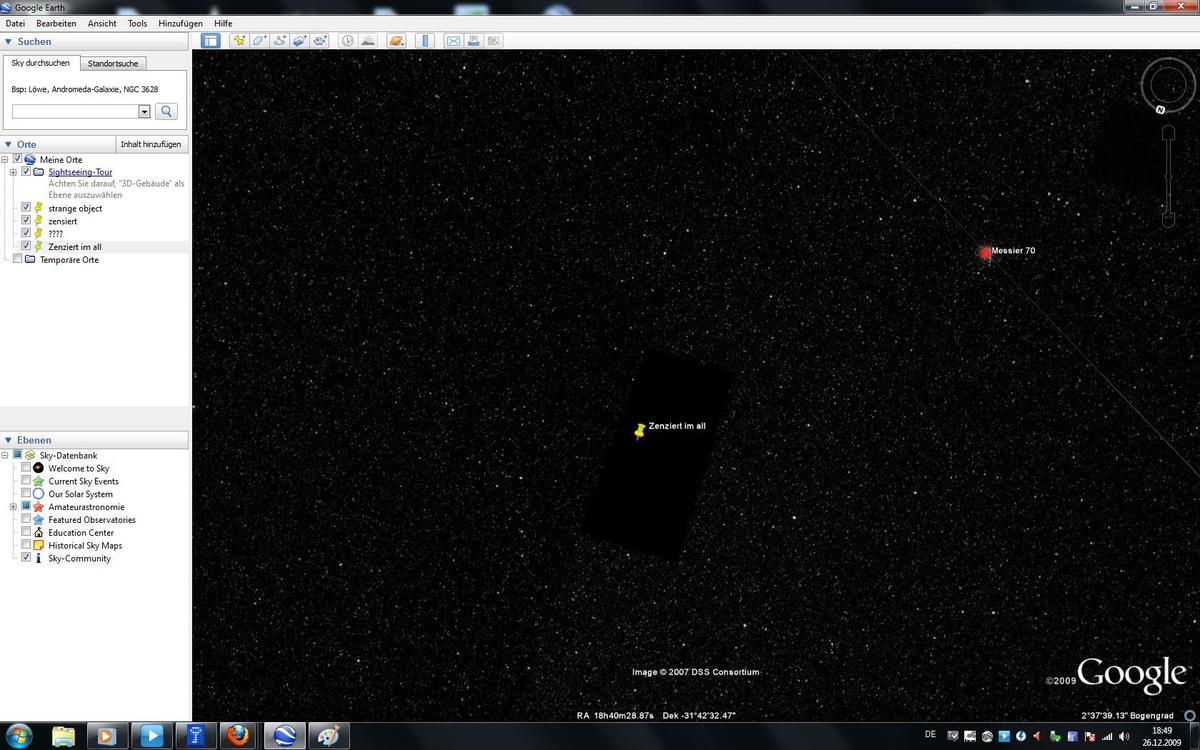Click the Sightseeing-Tour folder icon
Image resolution: width=1200 pixels, height=750 pixels.
[39, 172]
